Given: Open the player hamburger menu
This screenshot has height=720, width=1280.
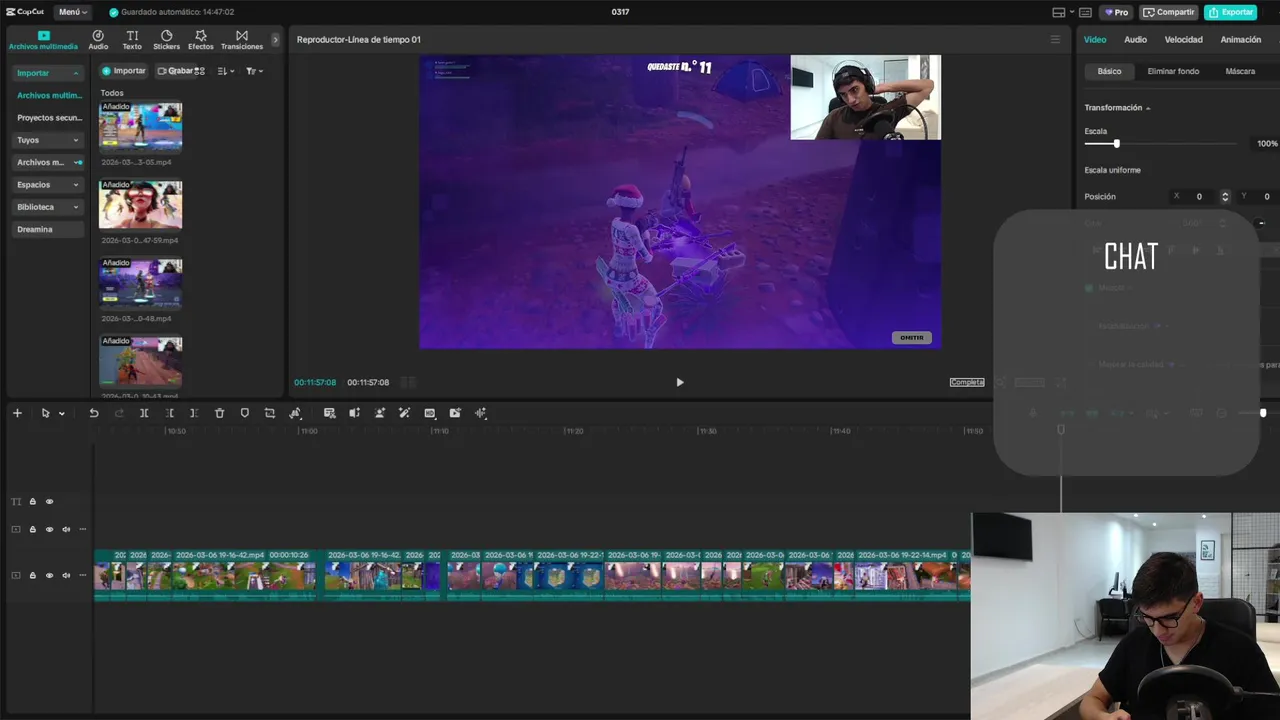Looking at the screenshot, I should point(1055,40).
